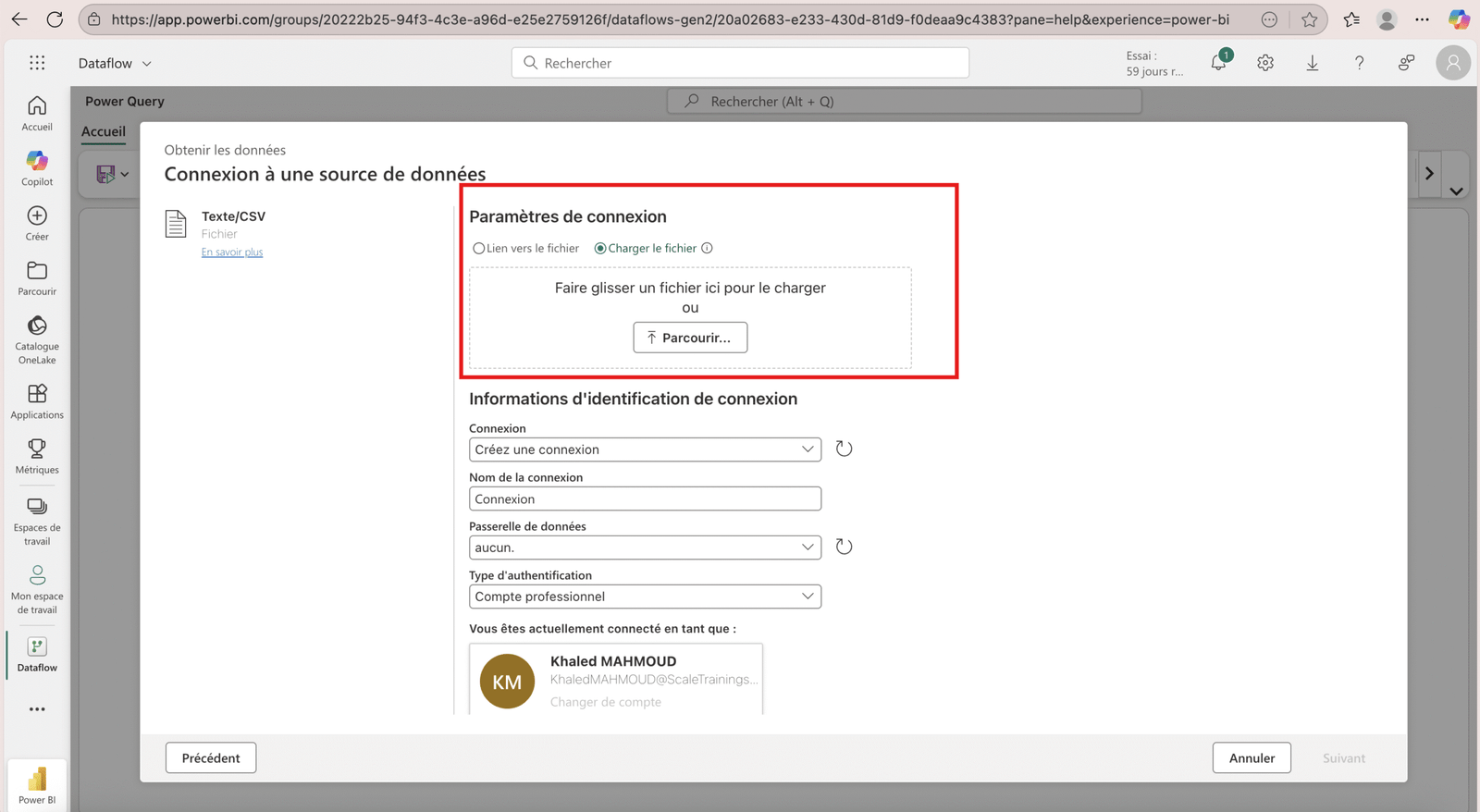Click the Power Query save icon
1480x812 pixels.
pos(105,174)
